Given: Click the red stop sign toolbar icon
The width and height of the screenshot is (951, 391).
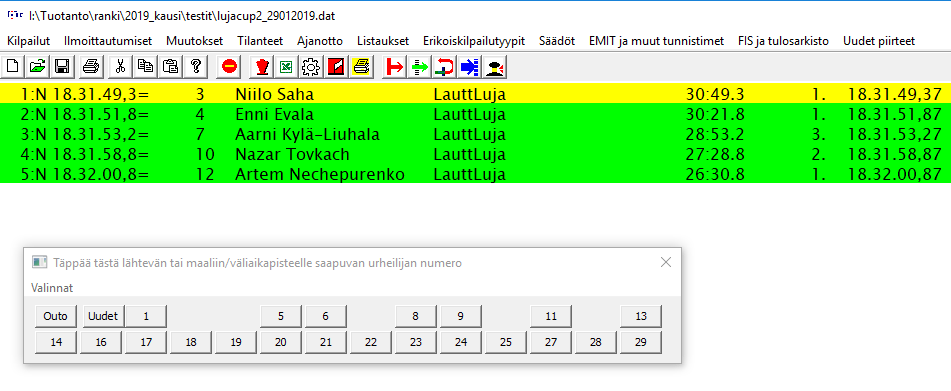Looking at the screenshot, I should pos(229,67).
